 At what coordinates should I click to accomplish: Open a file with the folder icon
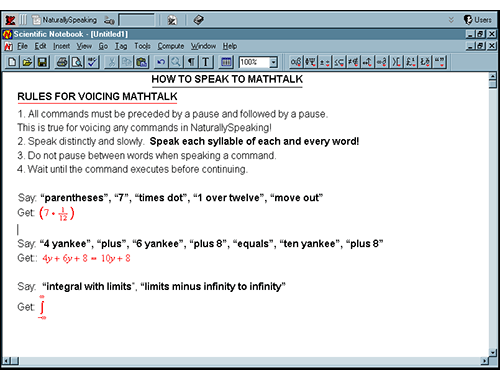tap(27, 62)
